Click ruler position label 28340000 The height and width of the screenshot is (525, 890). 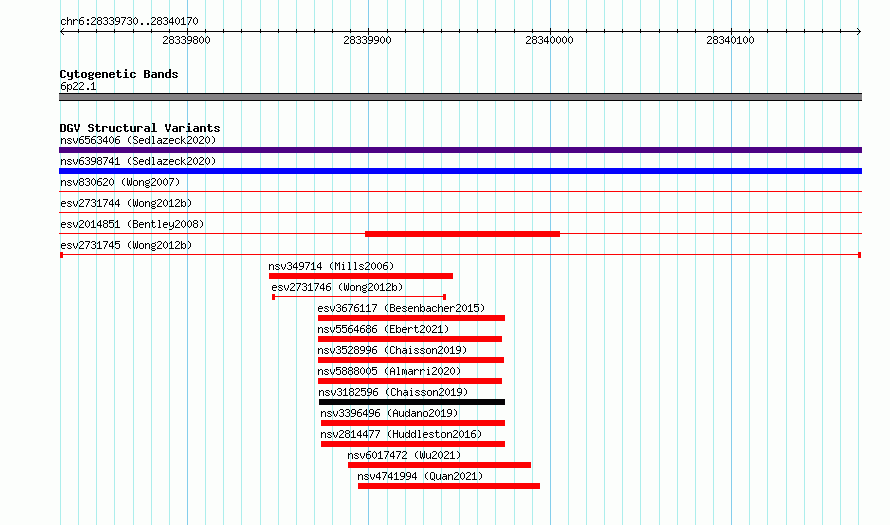(549, 40)
